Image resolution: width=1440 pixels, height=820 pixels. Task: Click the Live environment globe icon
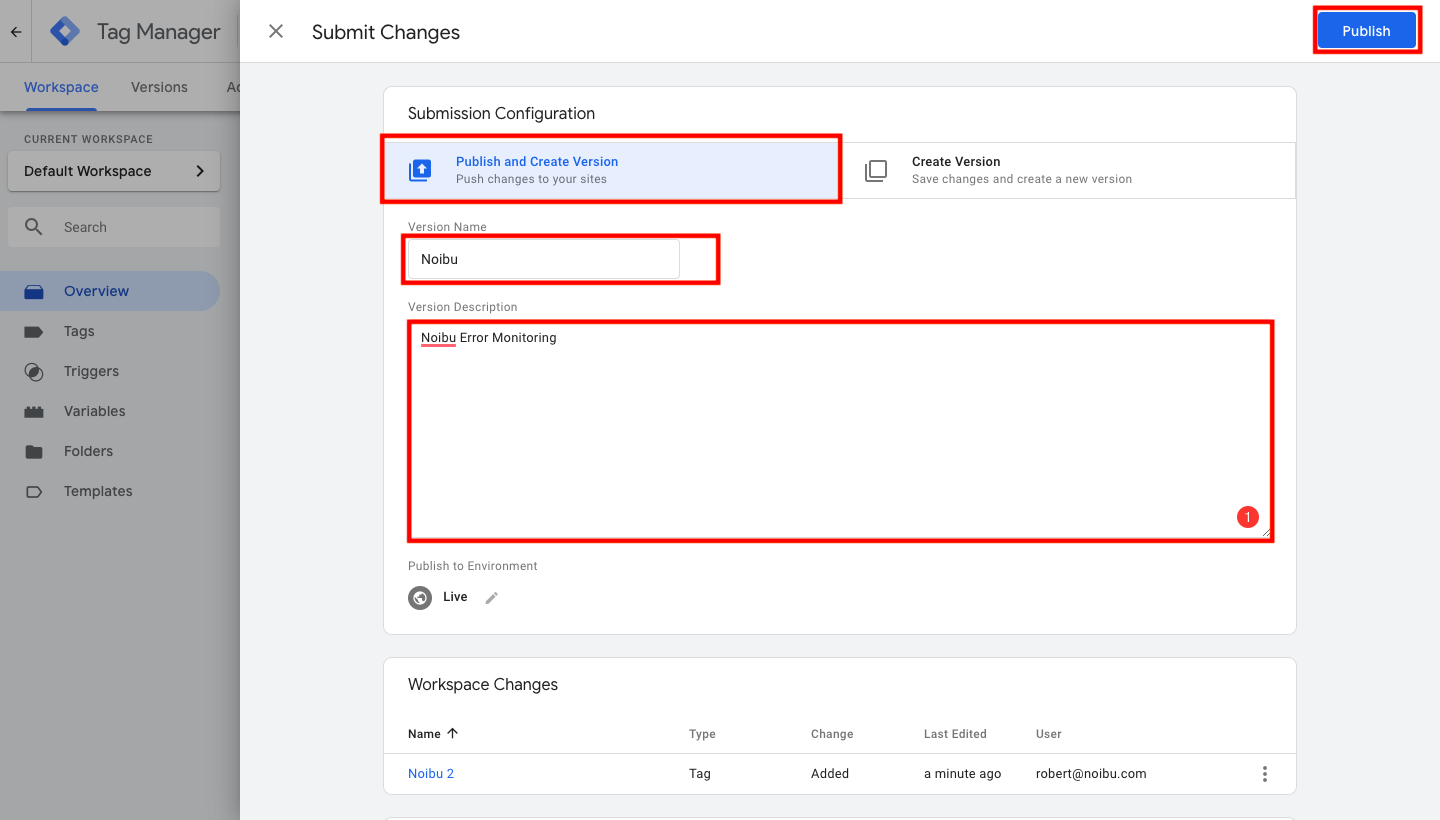click(x=420, y=598)
